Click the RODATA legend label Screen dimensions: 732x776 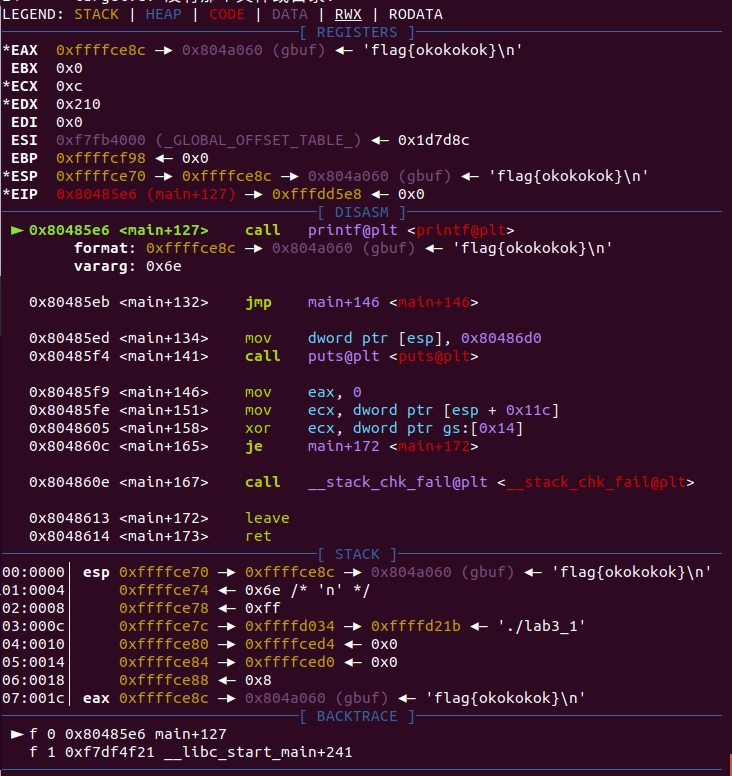(x=416, y=14)
